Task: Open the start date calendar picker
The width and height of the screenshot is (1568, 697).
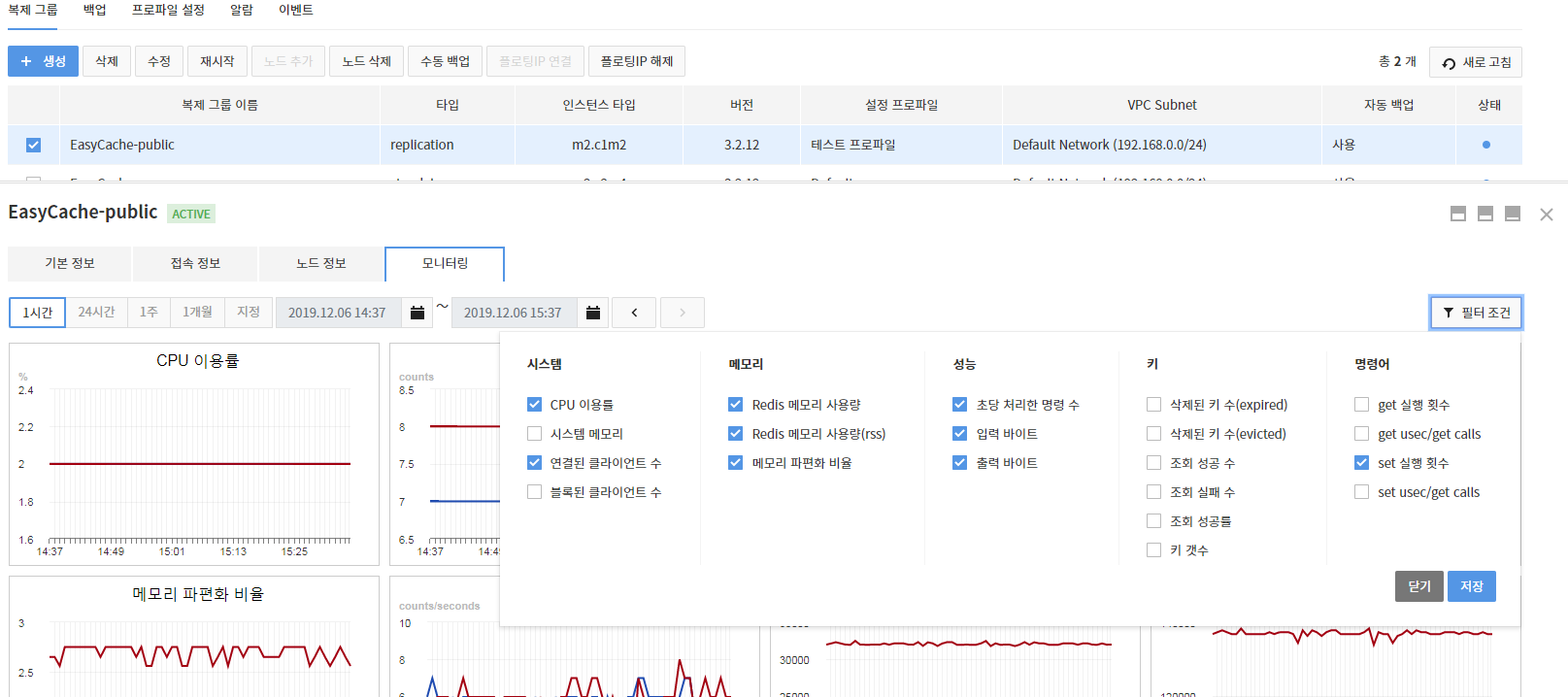Action: click(417, 313)
